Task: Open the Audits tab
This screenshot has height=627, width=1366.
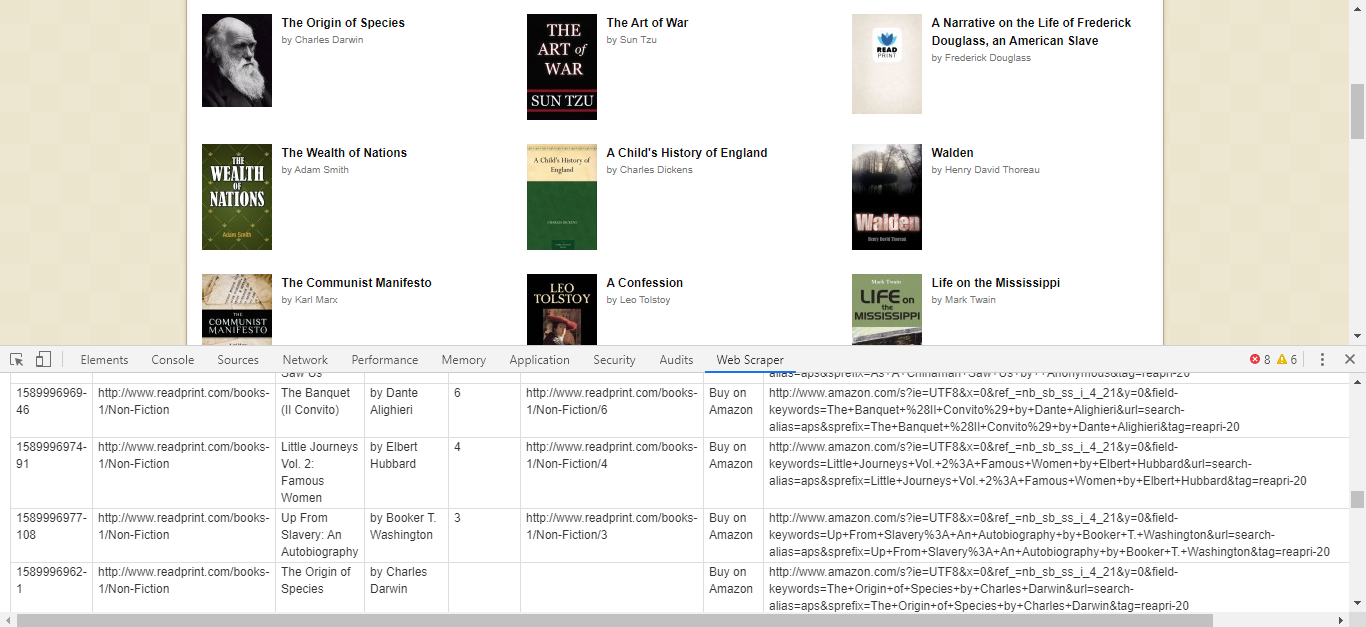Action: [x=676, y=360]
